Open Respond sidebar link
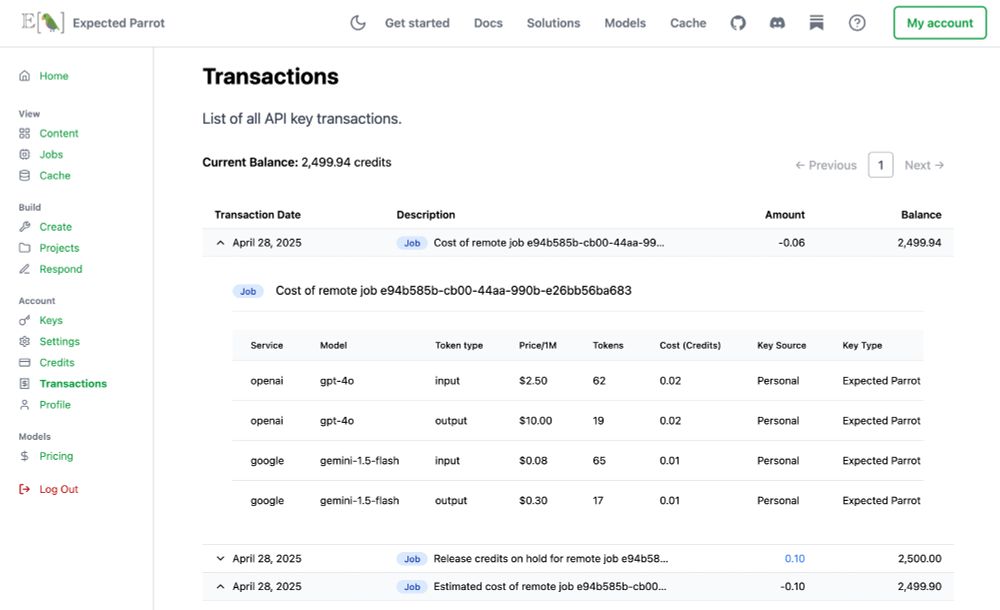The height and width of the screenshot is (610, 1000). pos(61,269)
